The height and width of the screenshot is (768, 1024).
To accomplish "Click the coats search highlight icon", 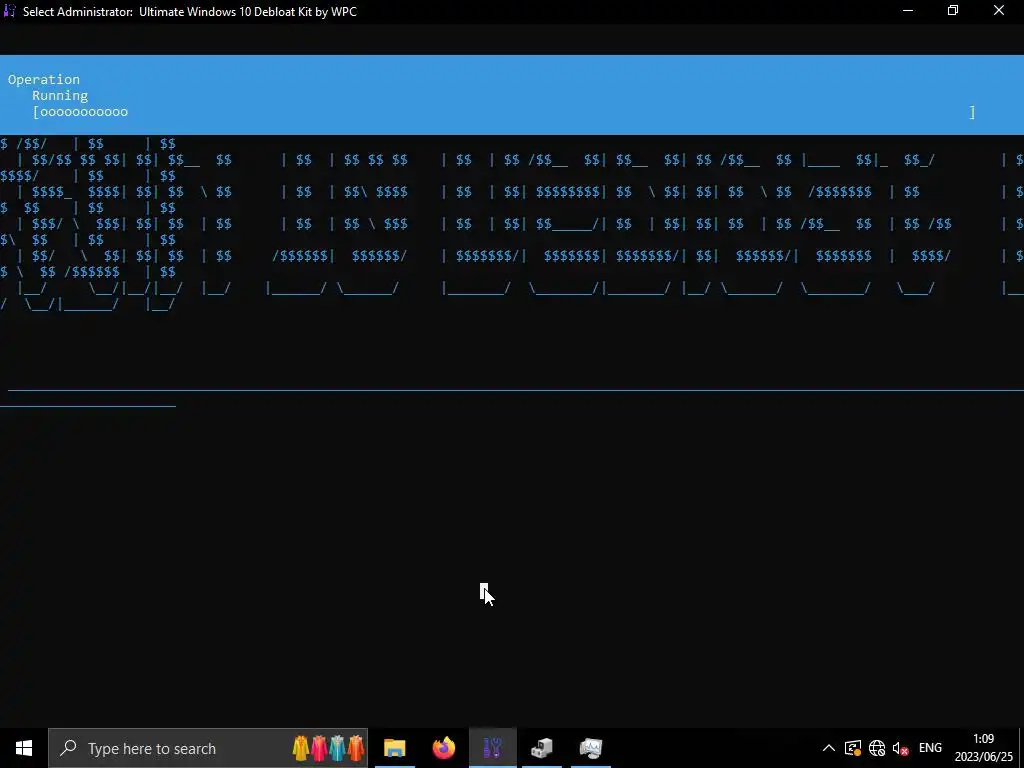I will pos(328,748).
